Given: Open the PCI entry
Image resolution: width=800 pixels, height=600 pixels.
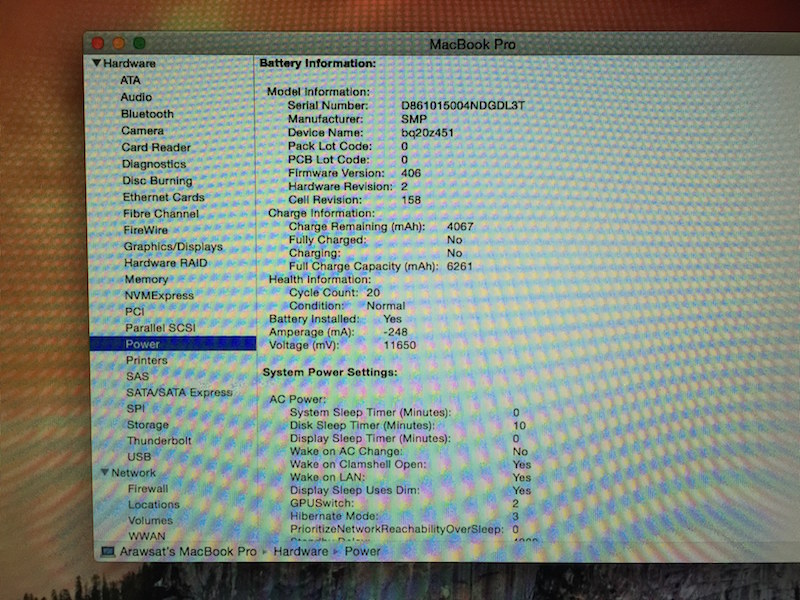Looking at the screenshot, I should tap(135, 312).
